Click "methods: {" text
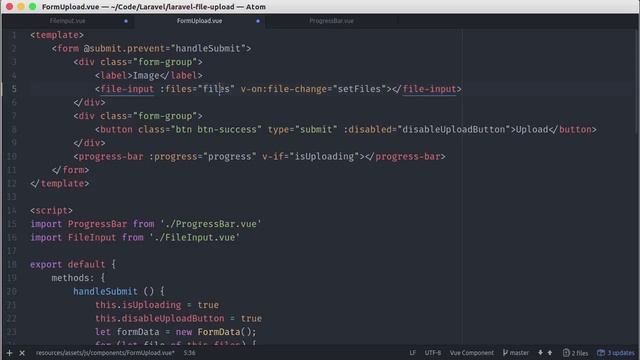The height and width of the screenshot is (360, 640). click(x=78, y=278)
